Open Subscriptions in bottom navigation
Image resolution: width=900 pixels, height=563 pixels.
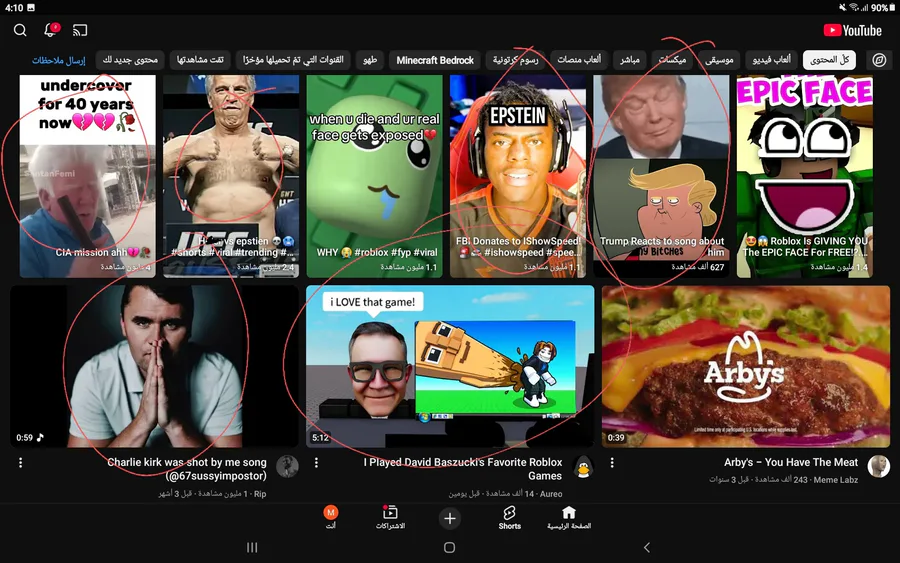pyautogui.click(x=390, y=518)
